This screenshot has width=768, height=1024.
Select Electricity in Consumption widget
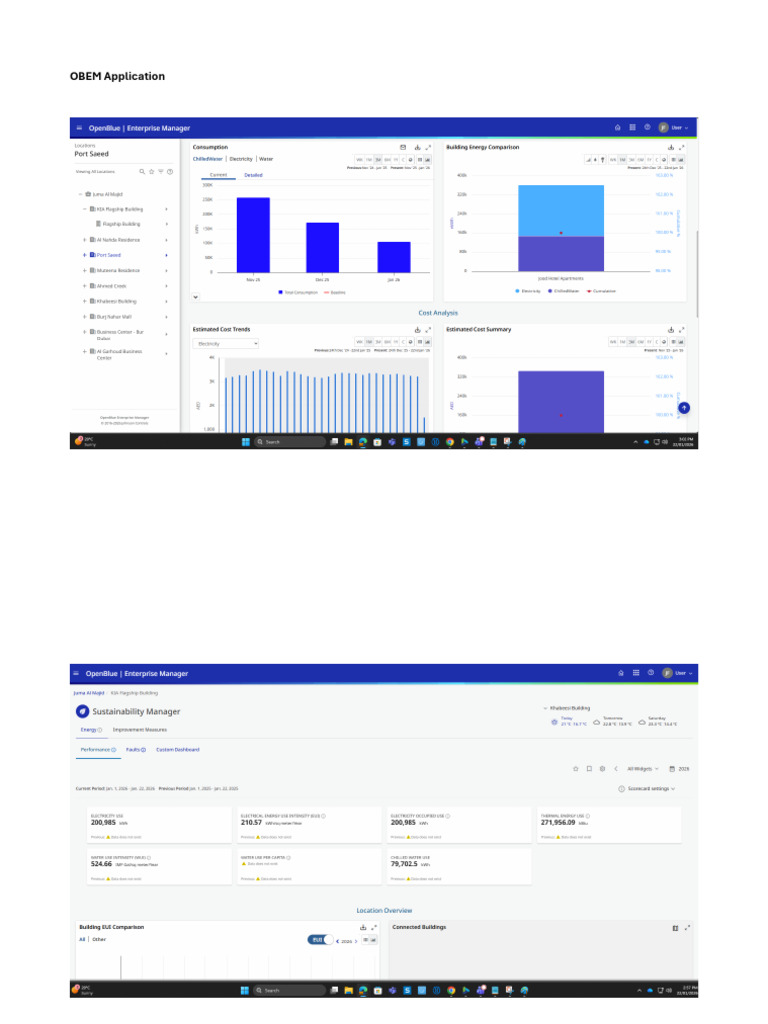[x=241, y=159]
